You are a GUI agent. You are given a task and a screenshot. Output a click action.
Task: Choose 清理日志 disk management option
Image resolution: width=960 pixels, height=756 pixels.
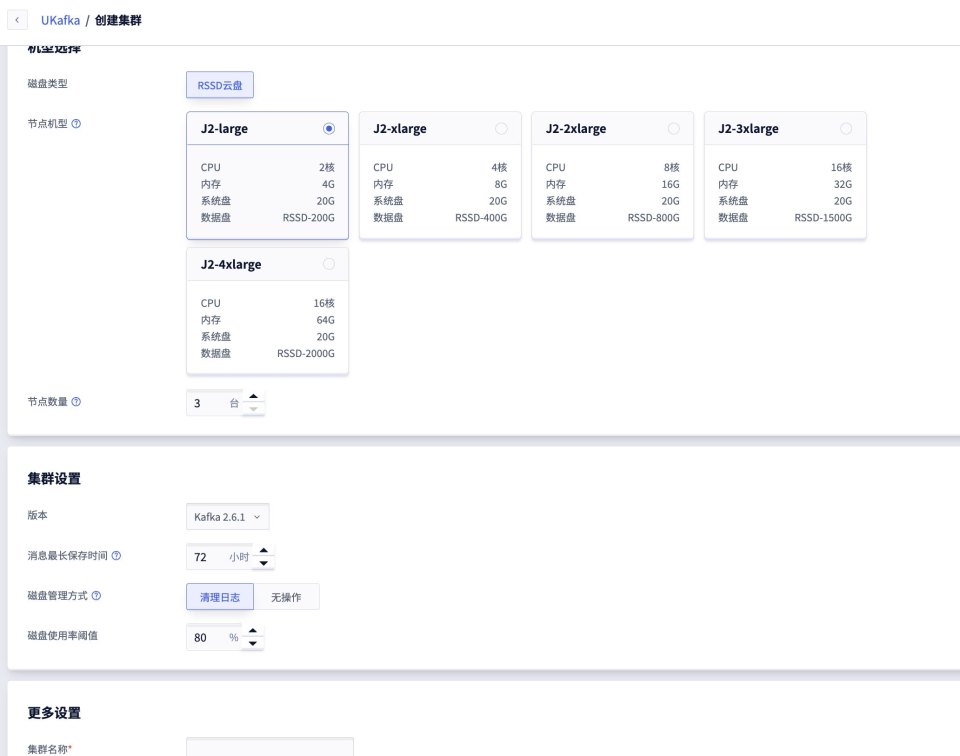(x=220, y=597)
